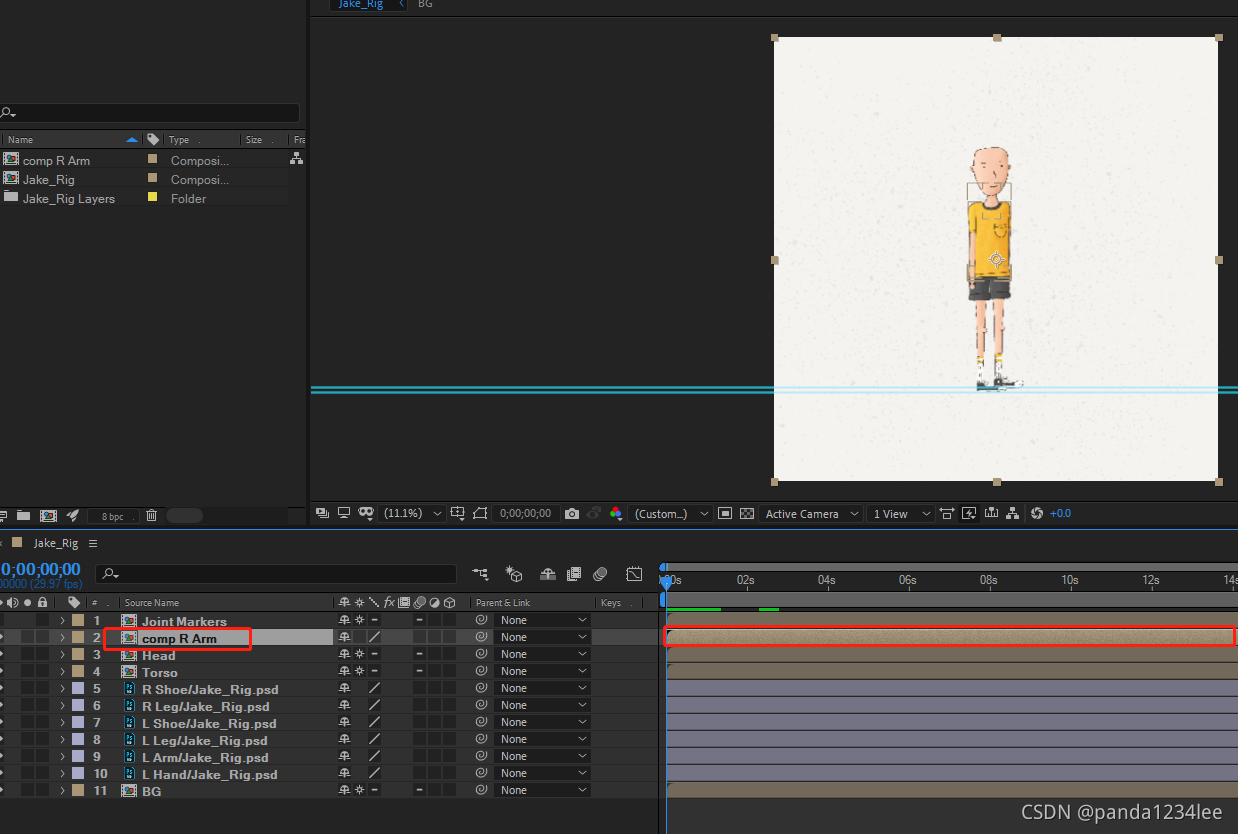Open the Active Camera view dropdown
This screenshot has width=1238, height=834.
811,514
